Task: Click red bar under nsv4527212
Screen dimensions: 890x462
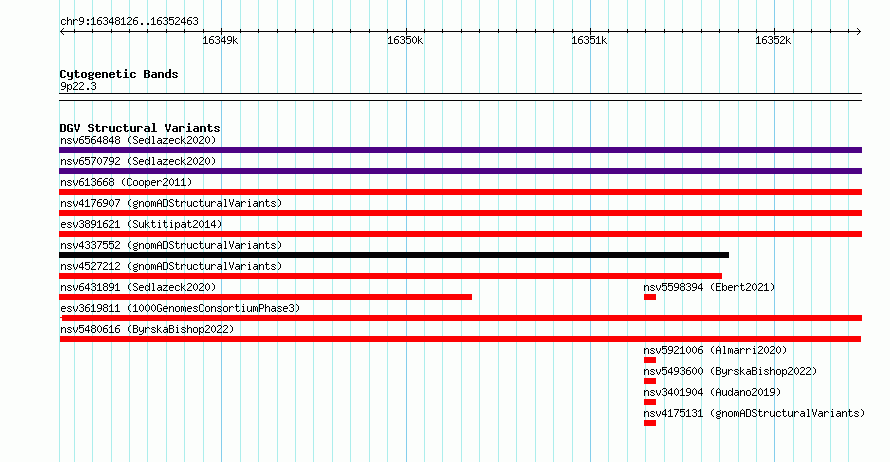Action: click(391, 276)
